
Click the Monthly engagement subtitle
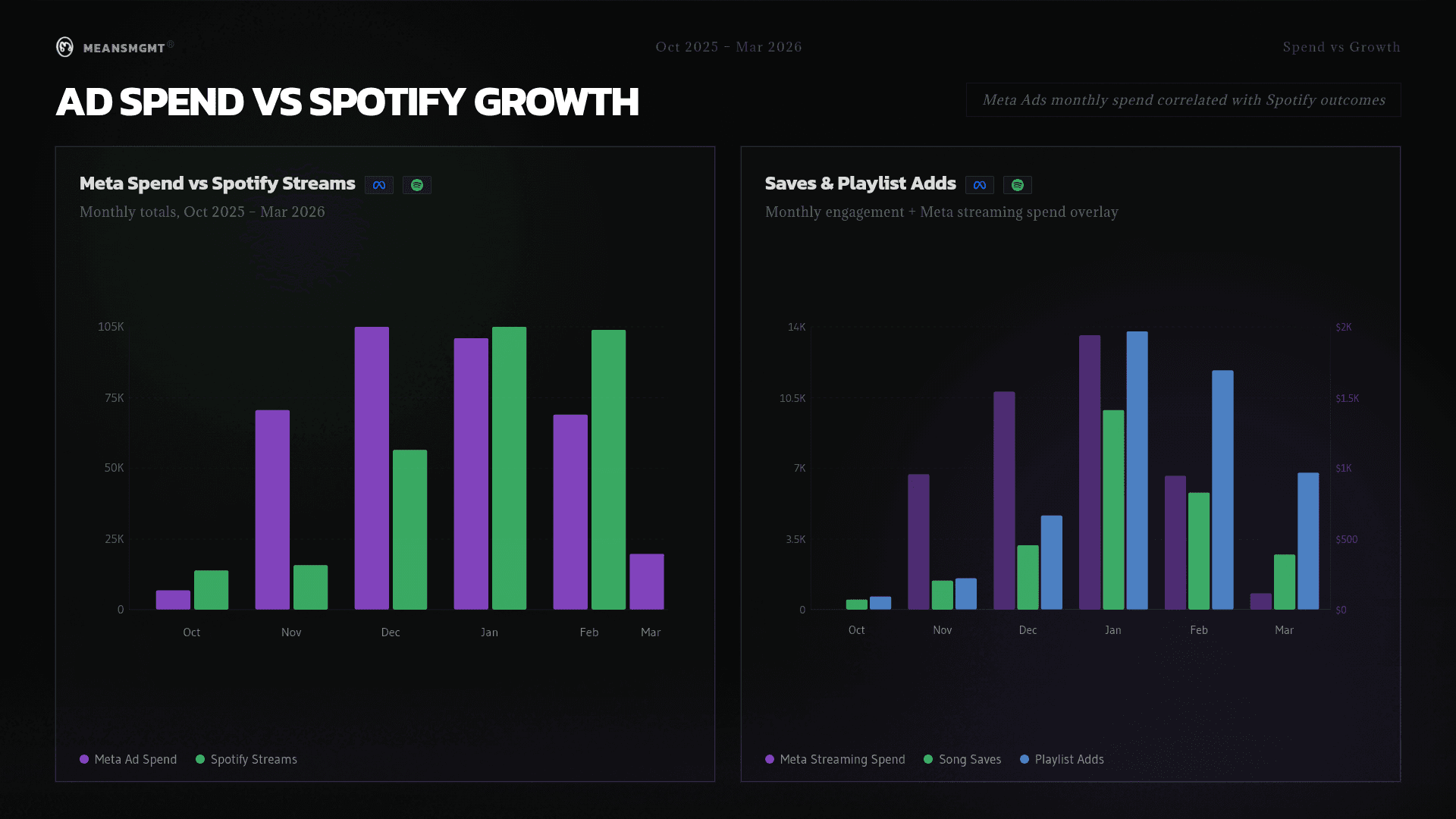(942, 212)
